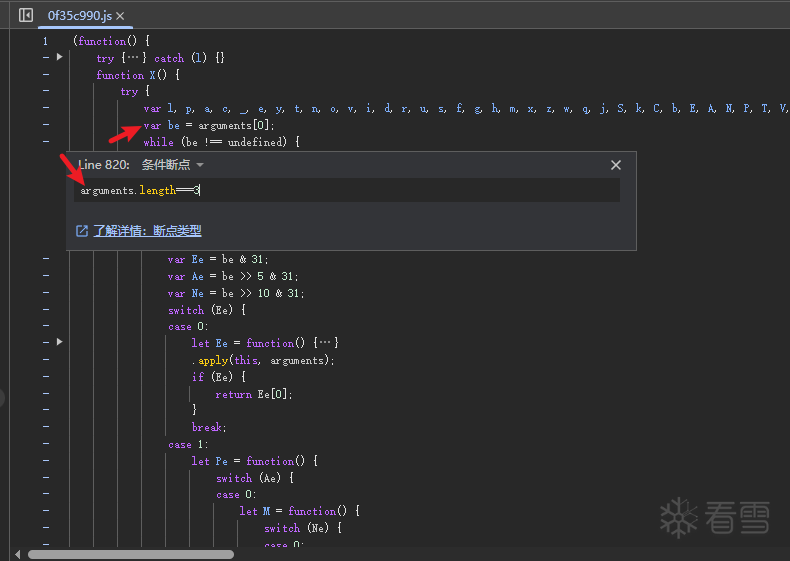Click gutter beside 'let Pe = function()' line
The height and width of the screenshot is (561, 790).
(x=45, y=461)
